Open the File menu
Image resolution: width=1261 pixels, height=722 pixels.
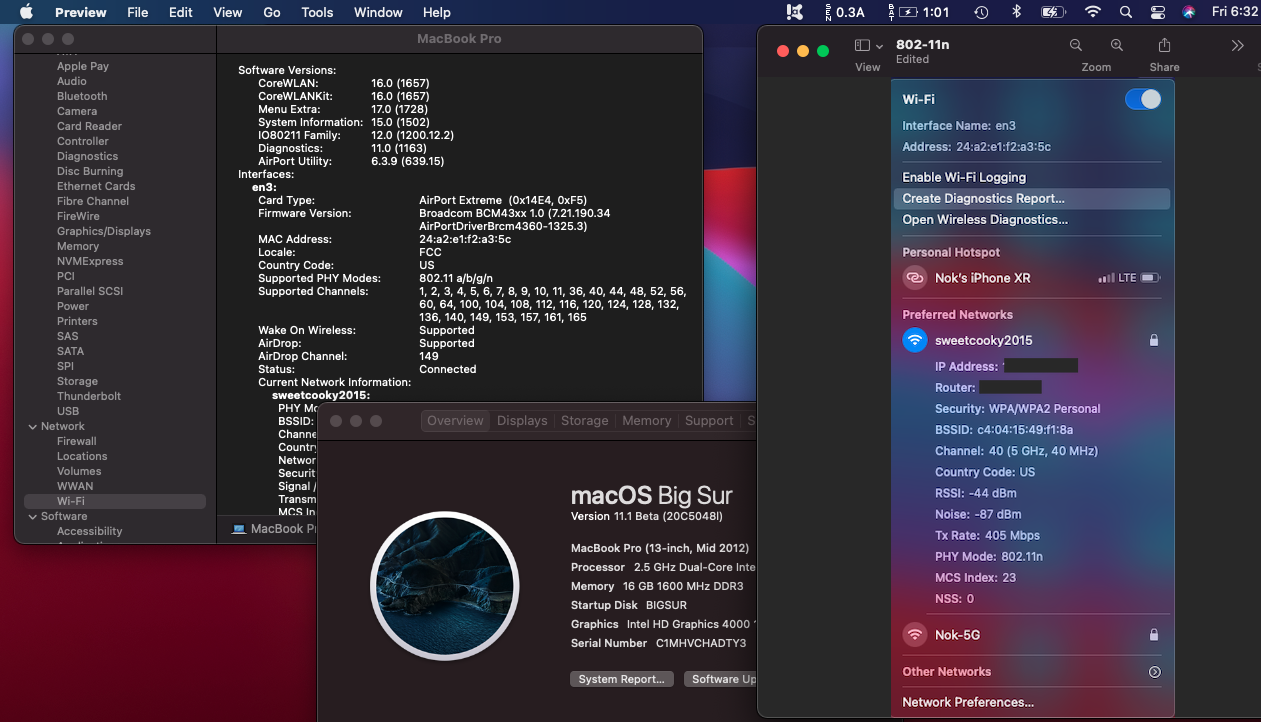click(x=138, y=12)
